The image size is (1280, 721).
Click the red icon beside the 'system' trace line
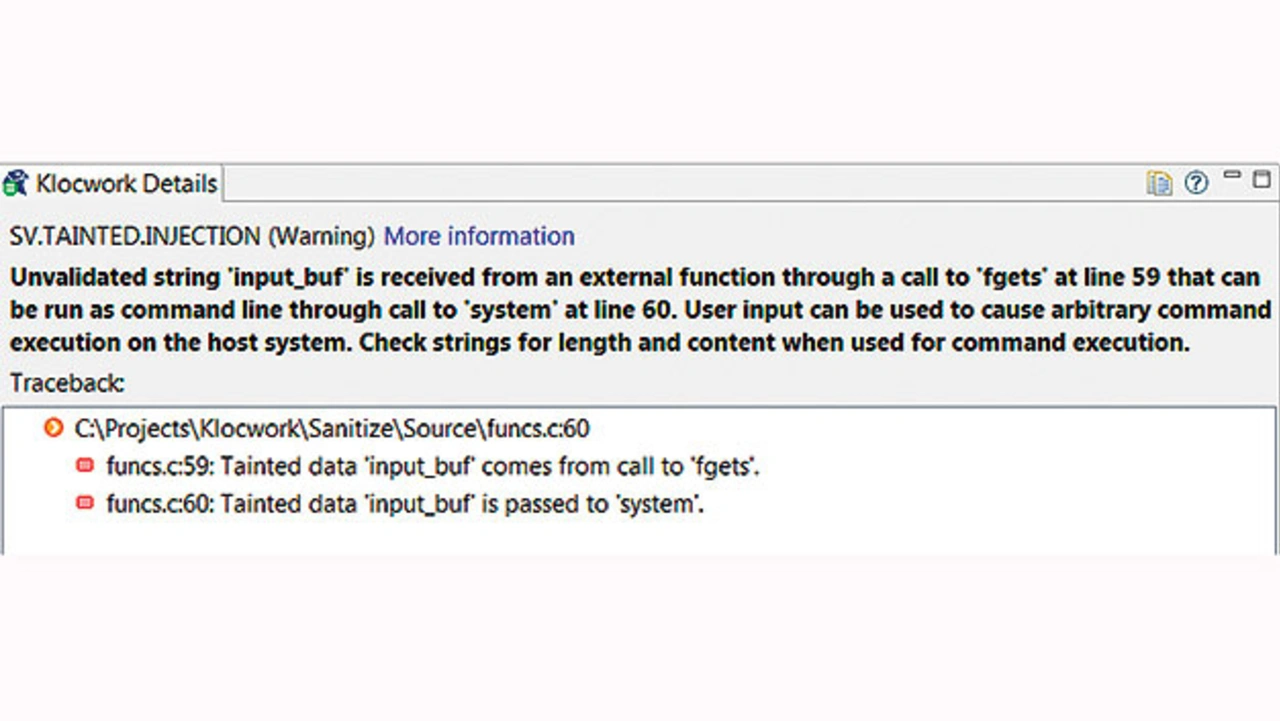point(86,504)
